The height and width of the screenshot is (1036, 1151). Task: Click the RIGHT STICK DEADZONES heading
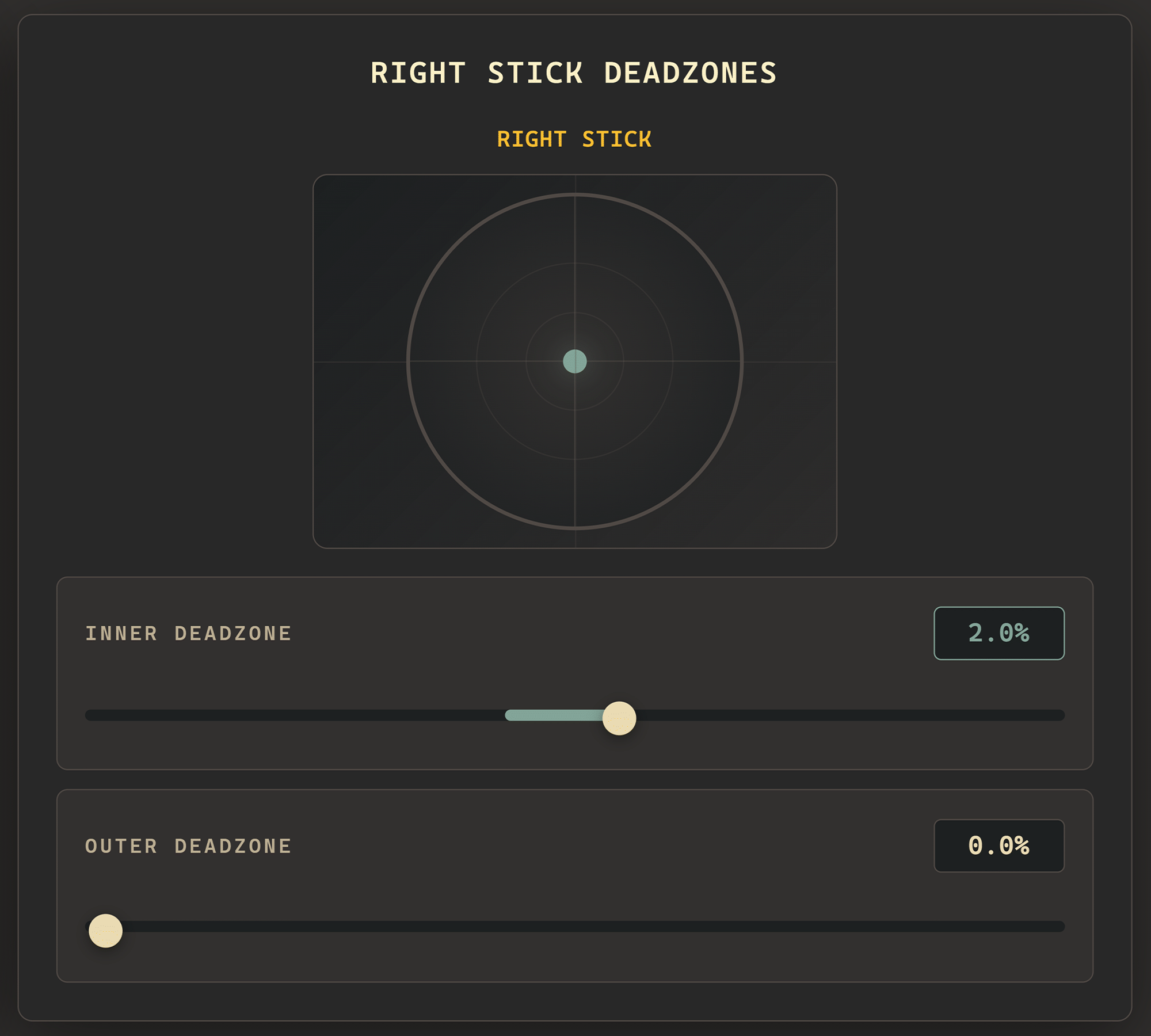pyautogui.click(x=574, y=73)
